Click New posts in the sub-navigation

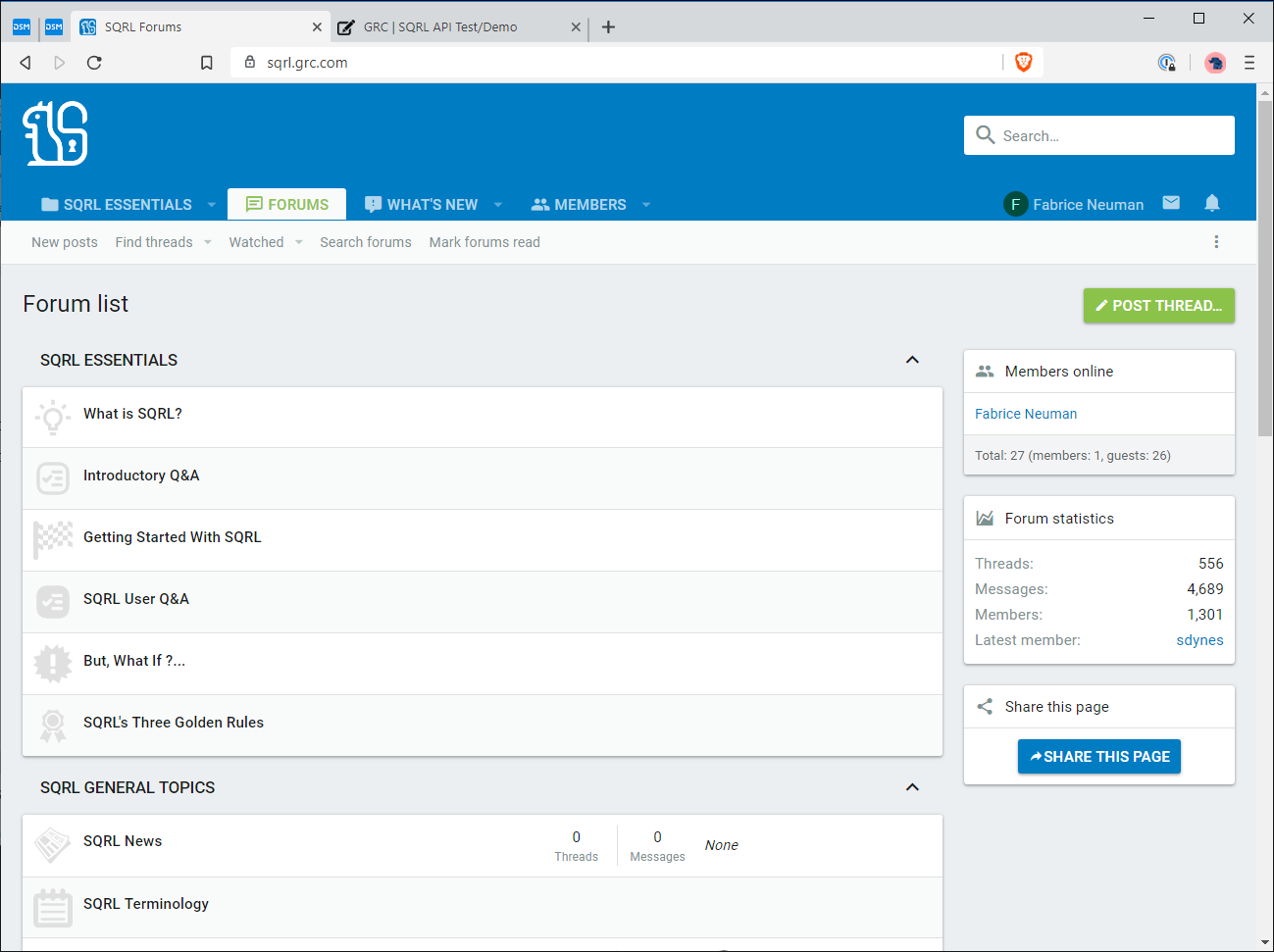click(65, 242)
